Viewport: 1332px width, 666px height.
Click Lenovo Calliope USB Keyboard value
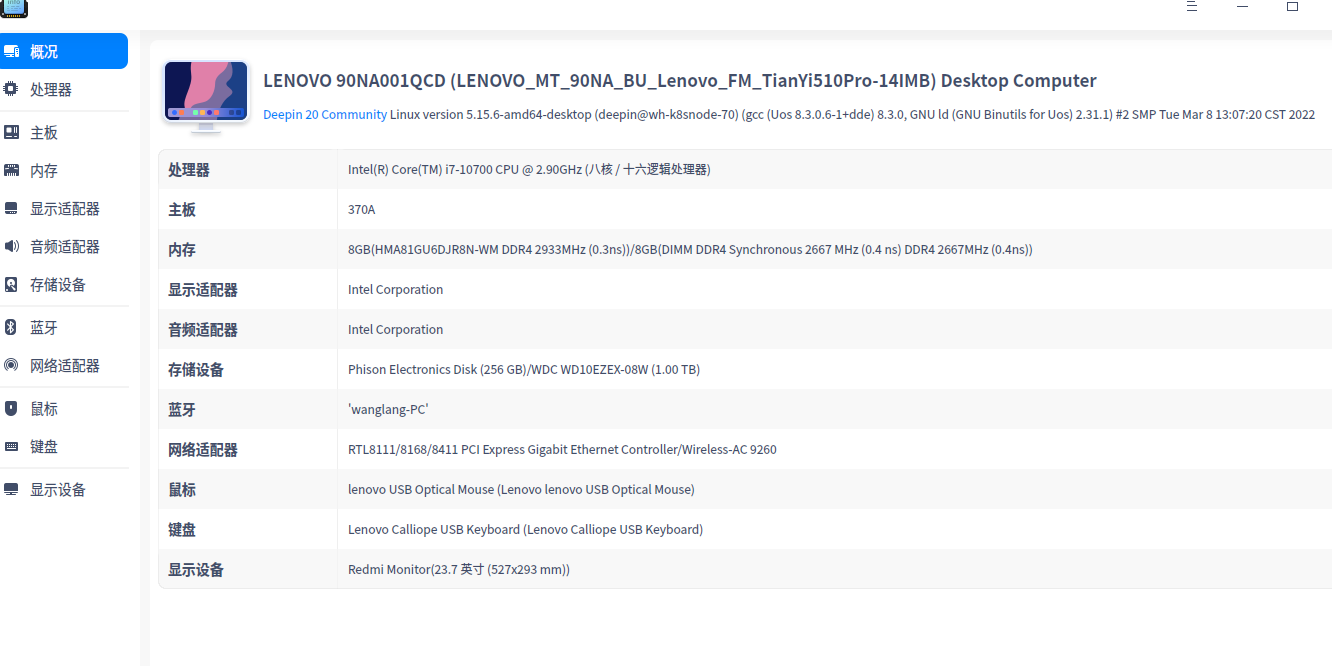pyautogui.click(x=525, y=530)
